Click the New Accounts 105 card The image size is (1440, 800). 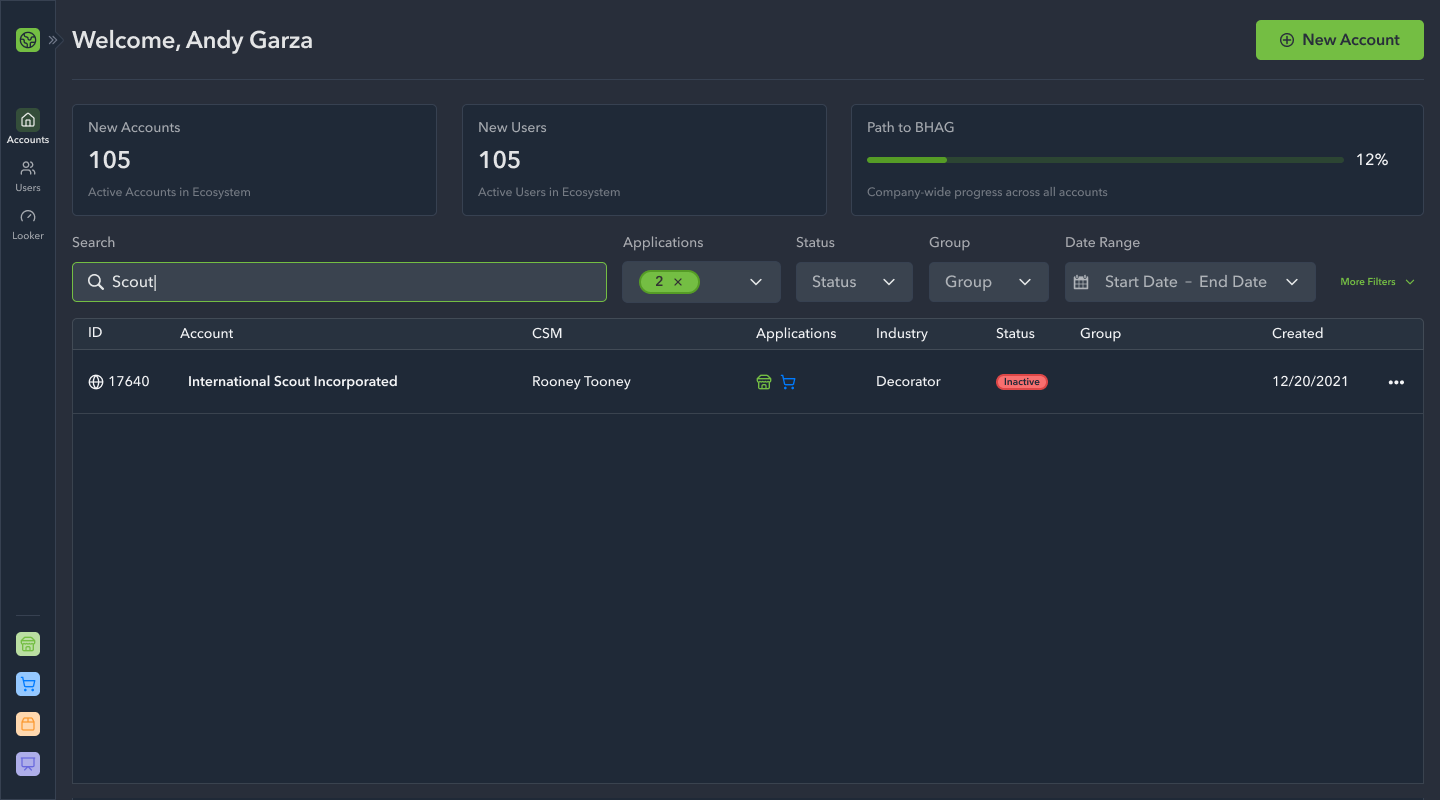pos(254,160)
